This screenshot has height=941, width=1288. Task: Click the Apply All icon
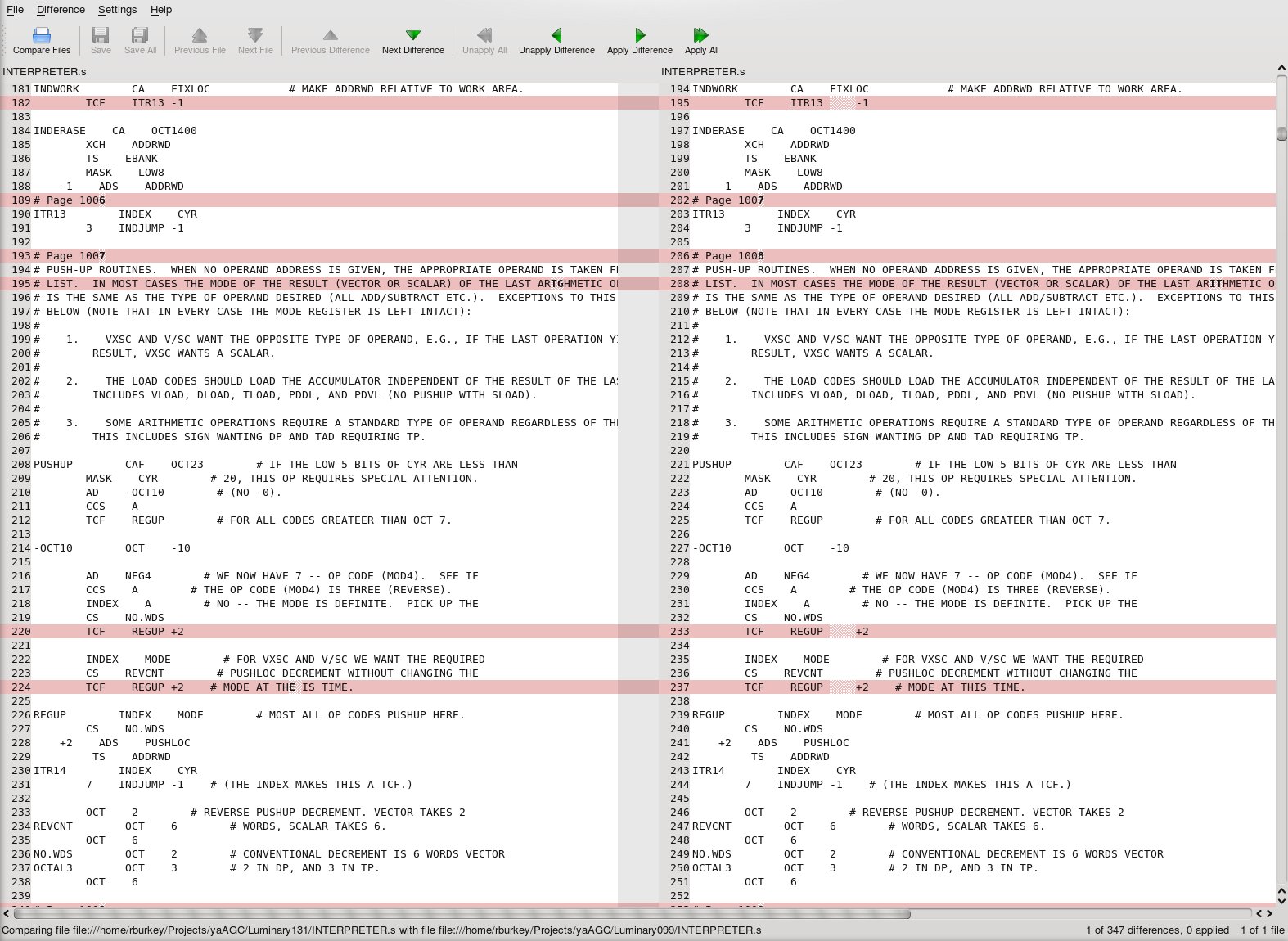pos(701,35)
